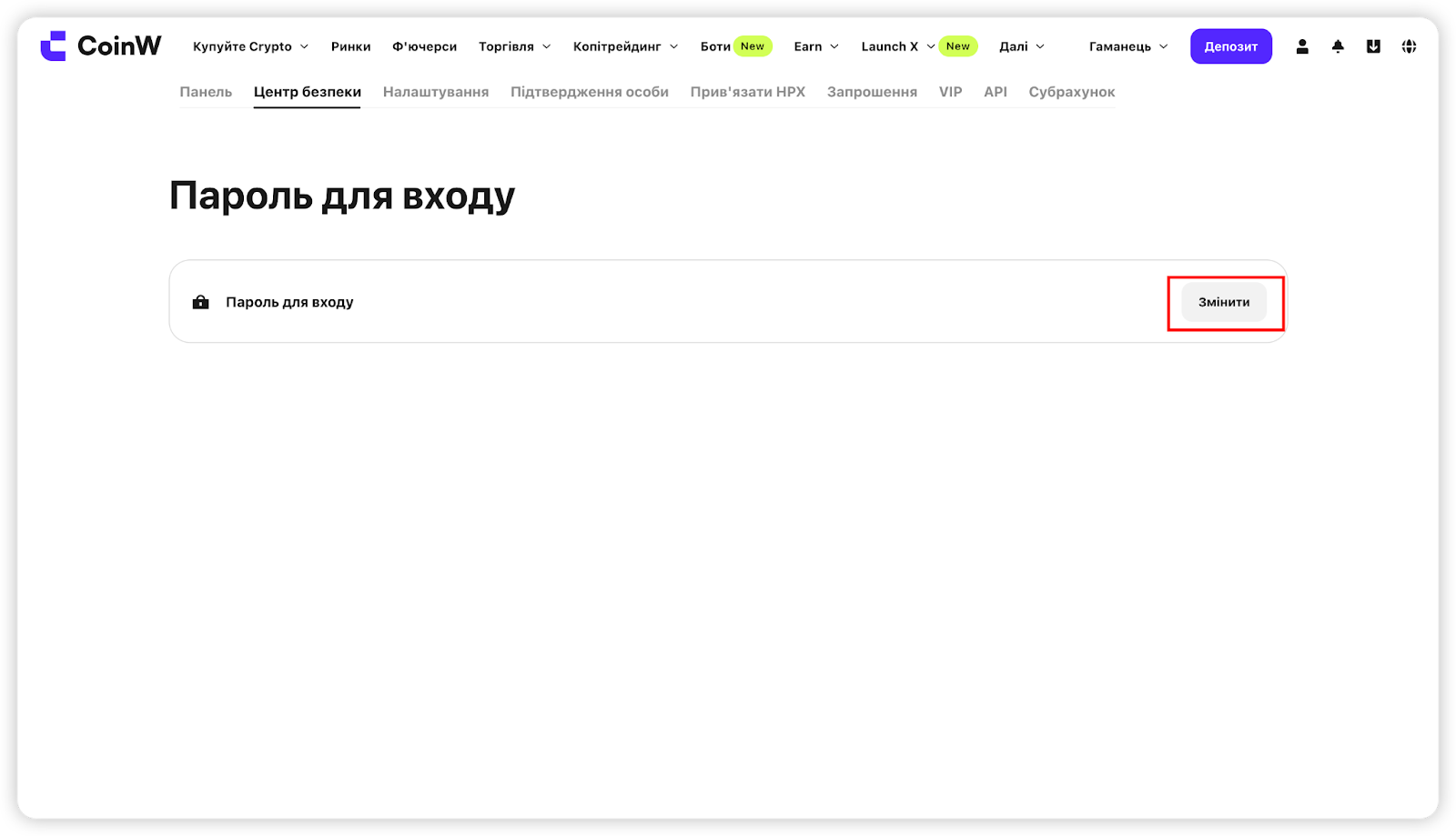Open the Прив'язати HPX tab
This screenshot has height=836, width=1456.
[x=748, y=92]
